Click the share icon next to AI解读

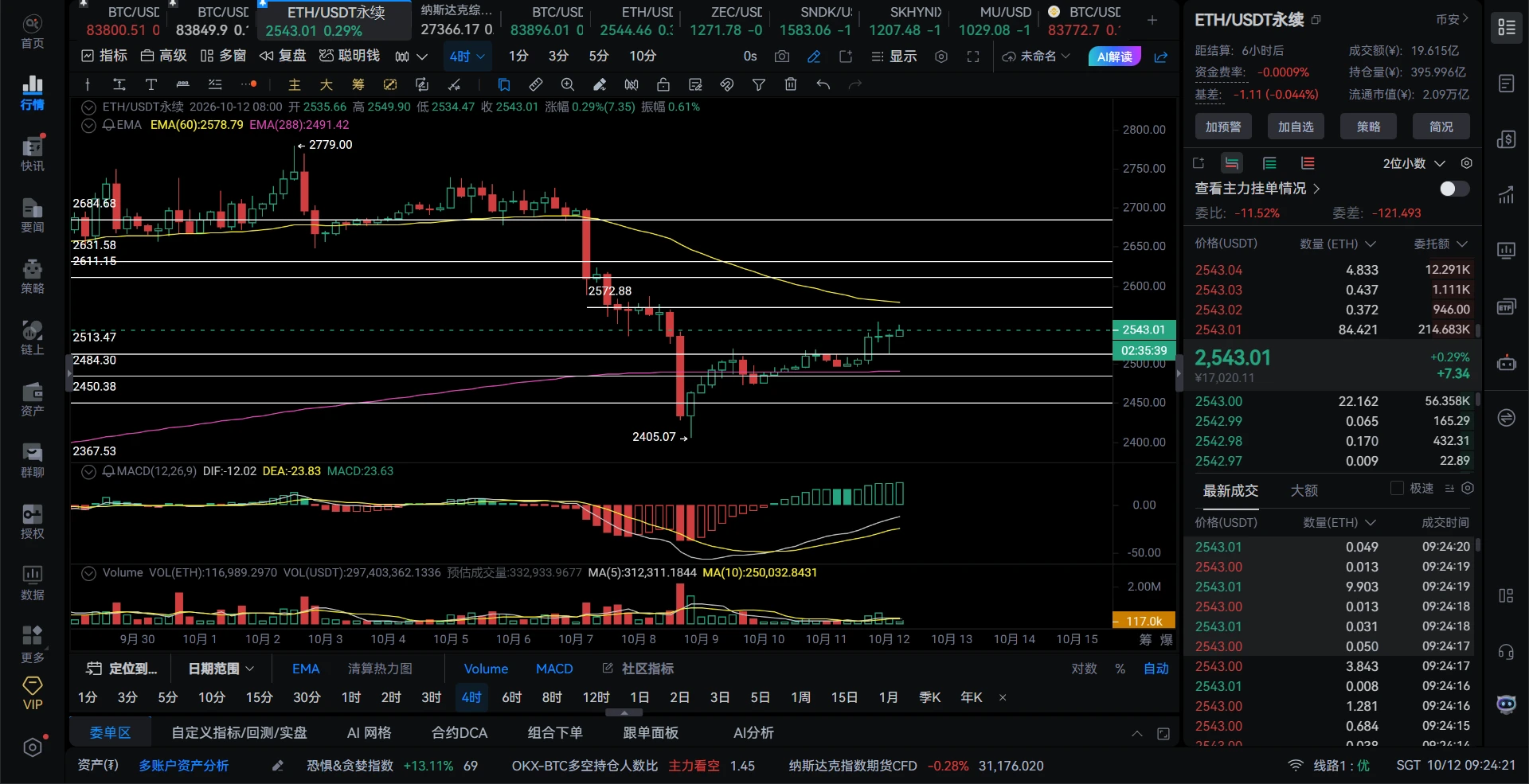point(1161,57)
